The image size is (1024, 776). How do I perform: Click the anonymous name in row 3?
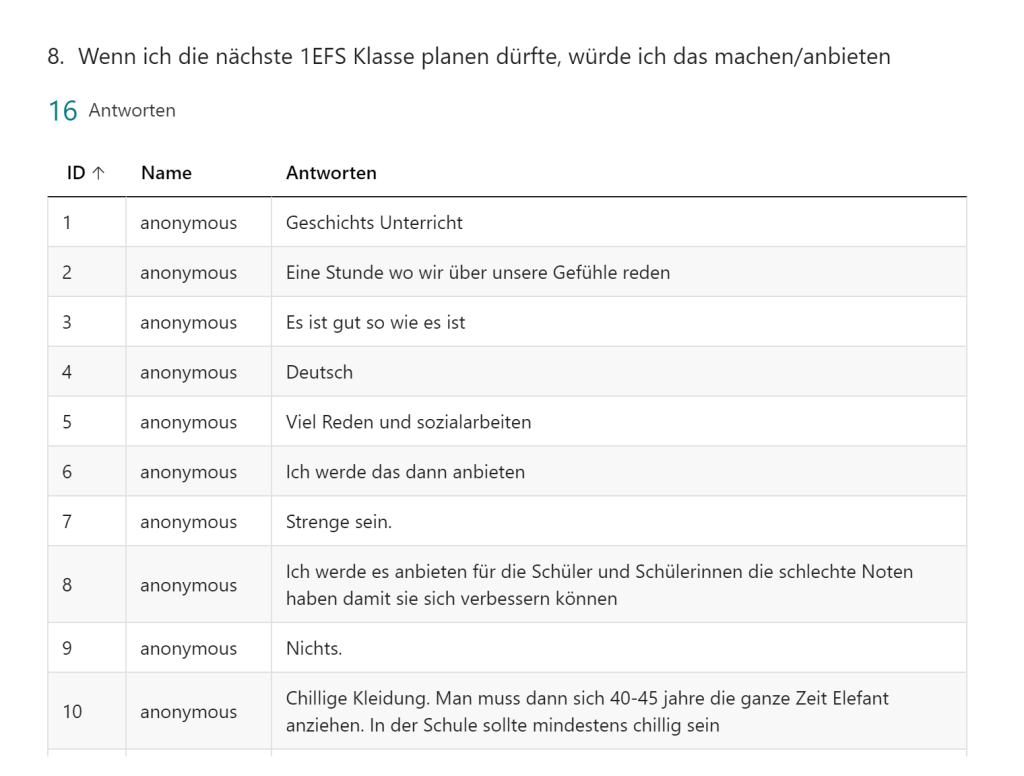click(x=188, y=322)
